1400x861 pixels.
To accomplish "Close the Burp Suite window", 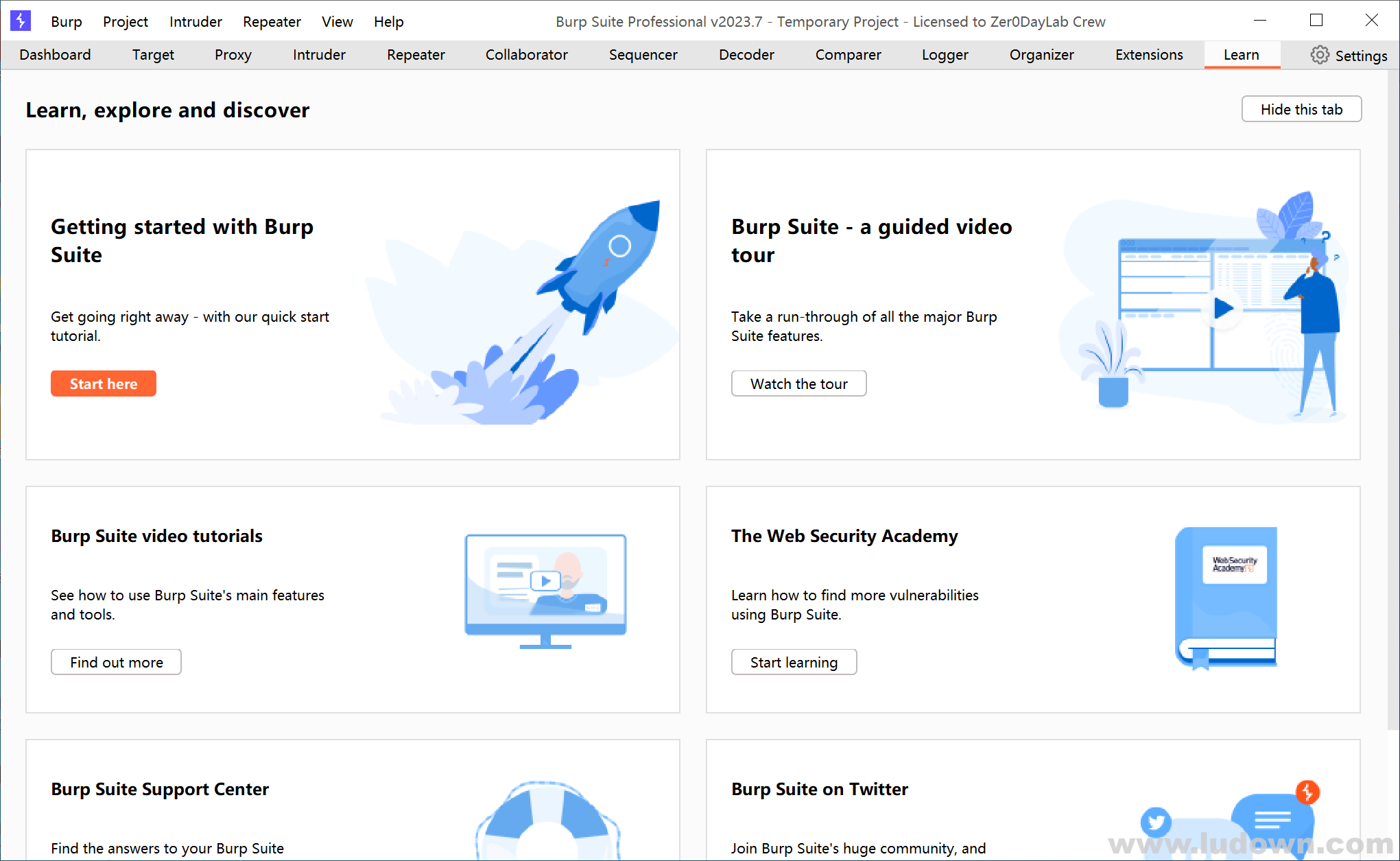I will (x=1372, y=21).
